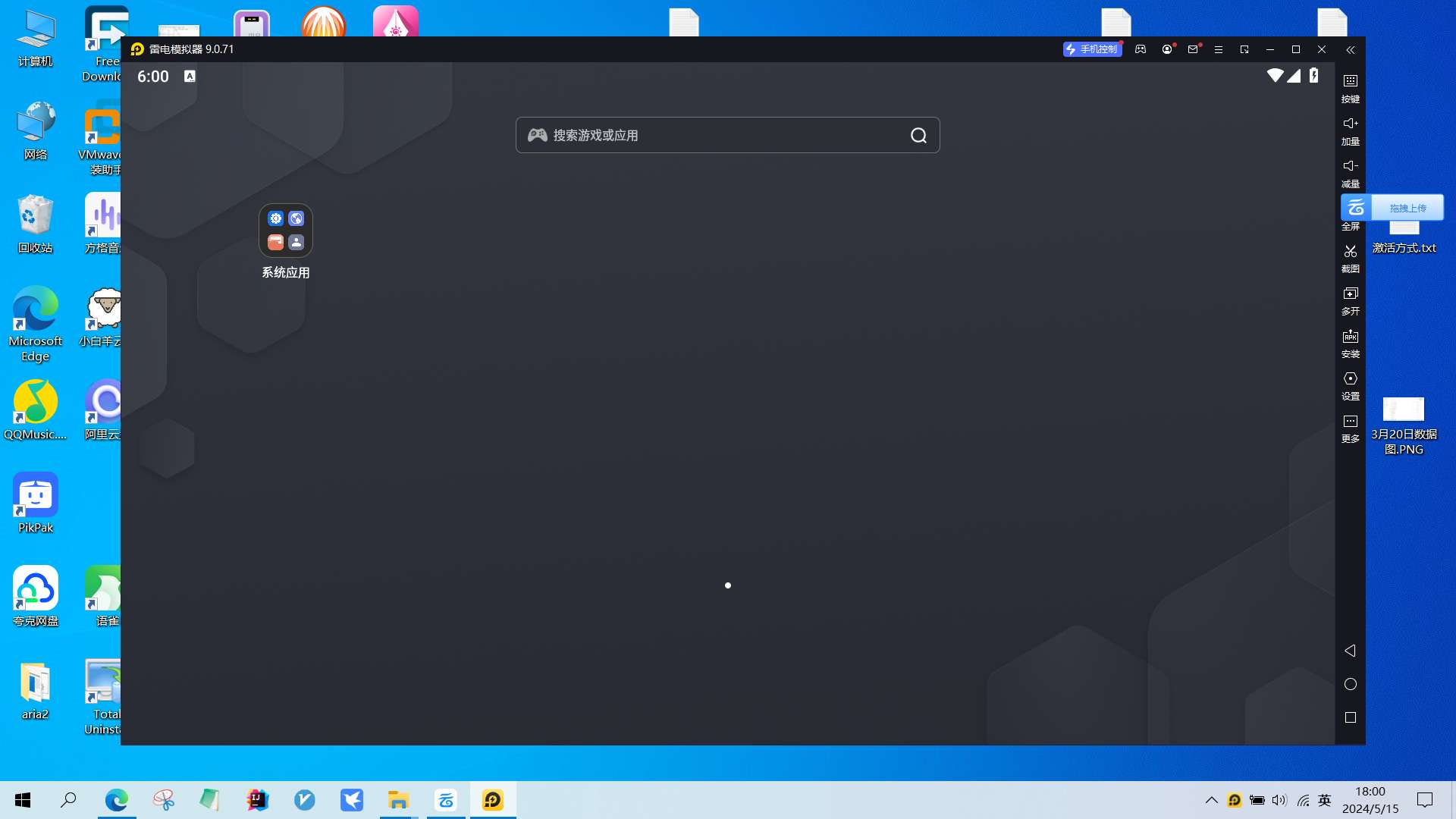Screen dimensions: 1456x819
Task: Show hidden system tray icons
Action: 1211,800
